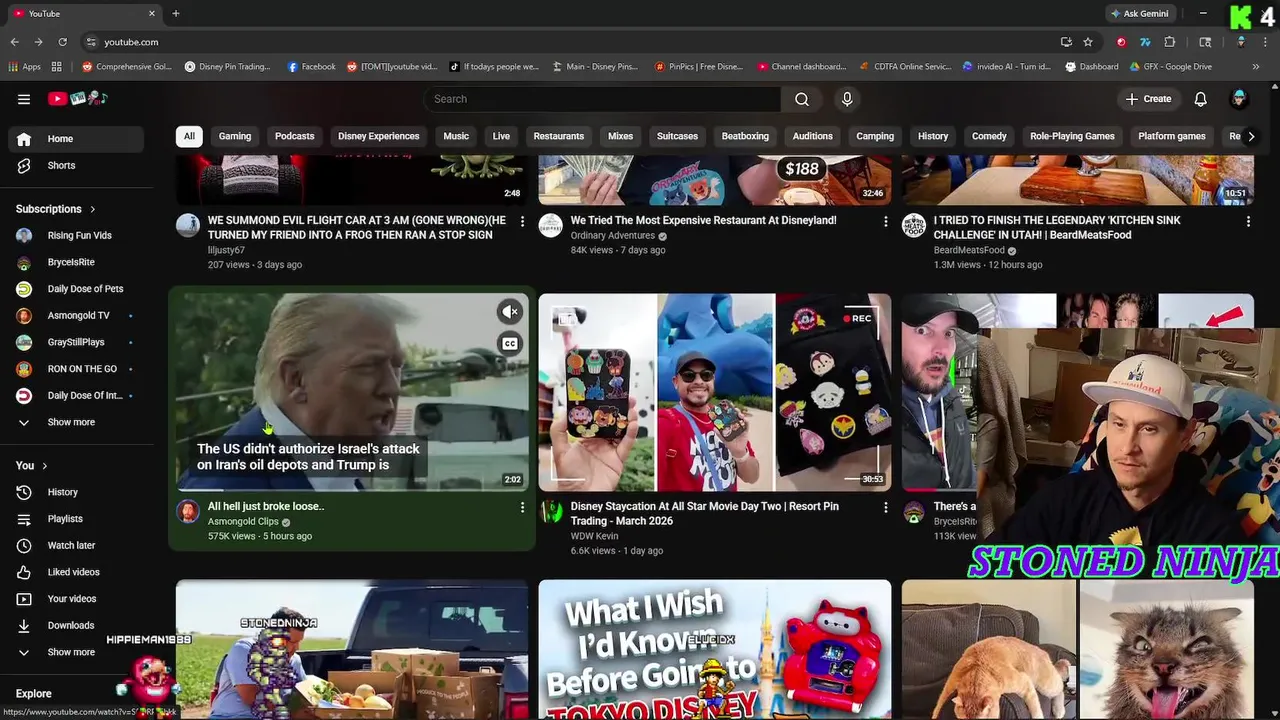Open History in the sidebar

(x=76, y=492)
